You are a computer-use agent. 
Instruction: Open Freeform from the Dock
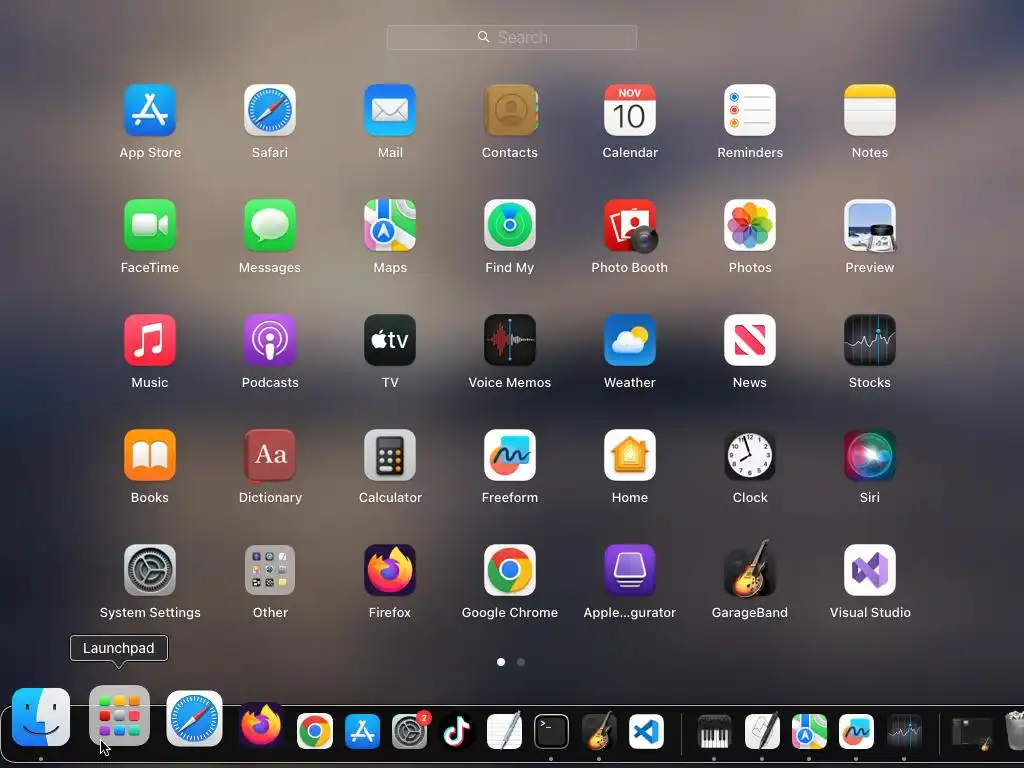(x=856, y=731)
